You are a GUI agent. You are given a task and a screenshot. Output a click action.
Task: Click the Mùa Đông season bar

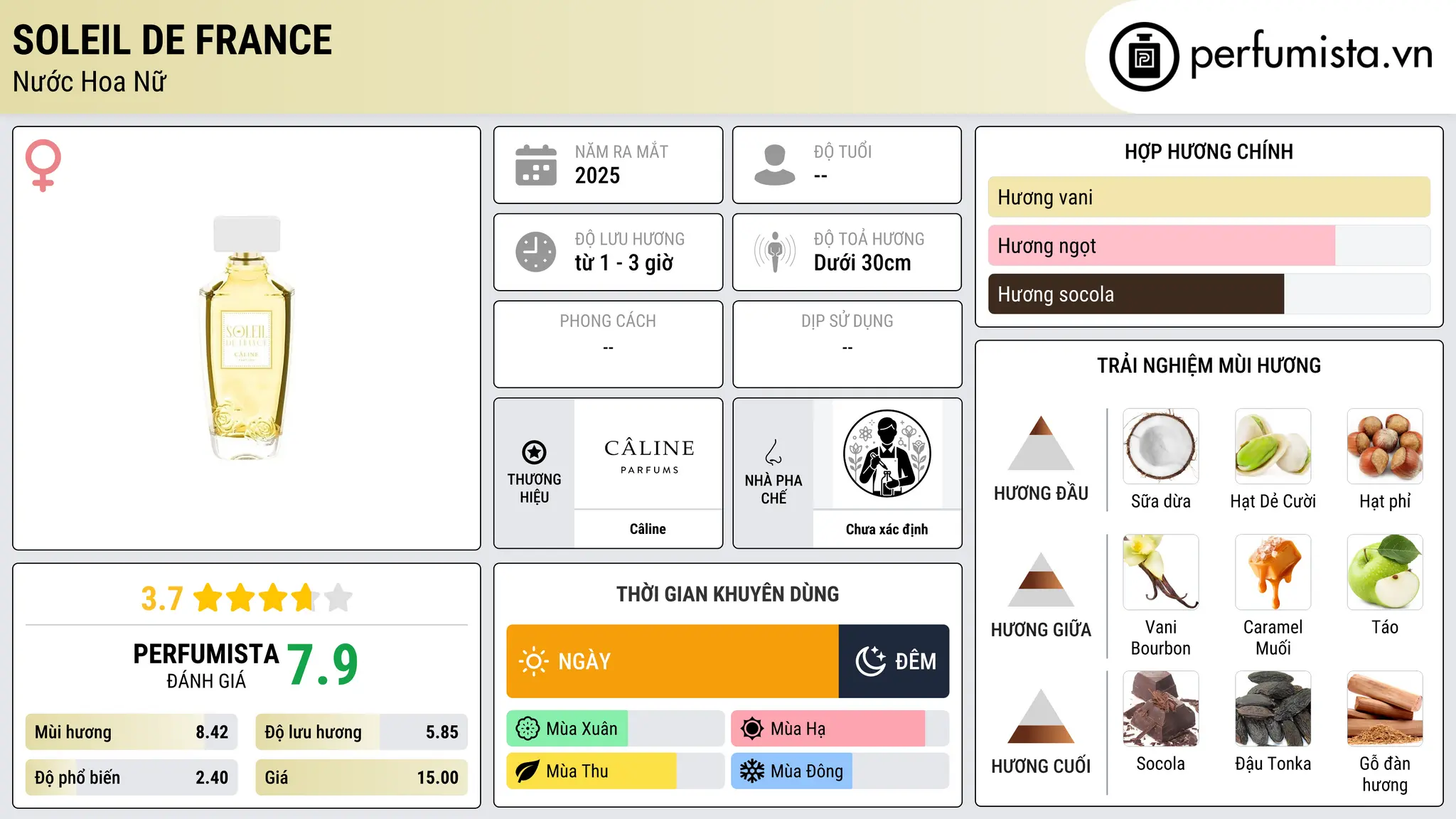coord(840,771)
